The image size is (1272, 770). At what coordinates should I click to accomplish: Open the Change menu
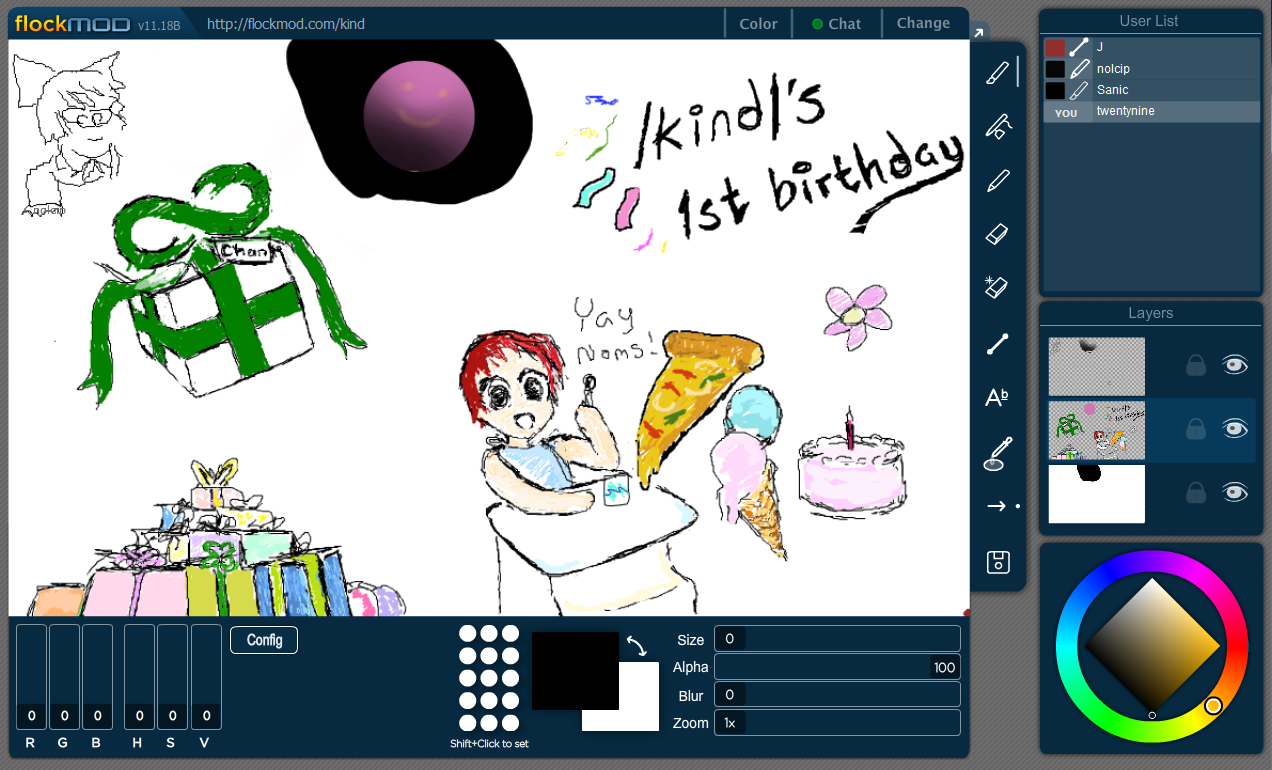pyautogui.click(x=923, y=24)
